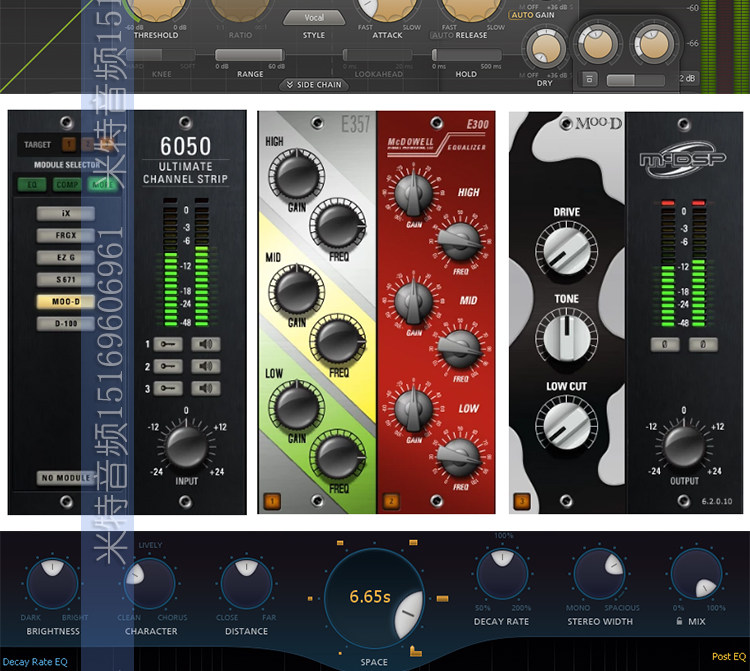Viewport: 750px width, 671px height.
Task: Click the horizontal slider under the top-right knobs
Action: coord(635,79)
